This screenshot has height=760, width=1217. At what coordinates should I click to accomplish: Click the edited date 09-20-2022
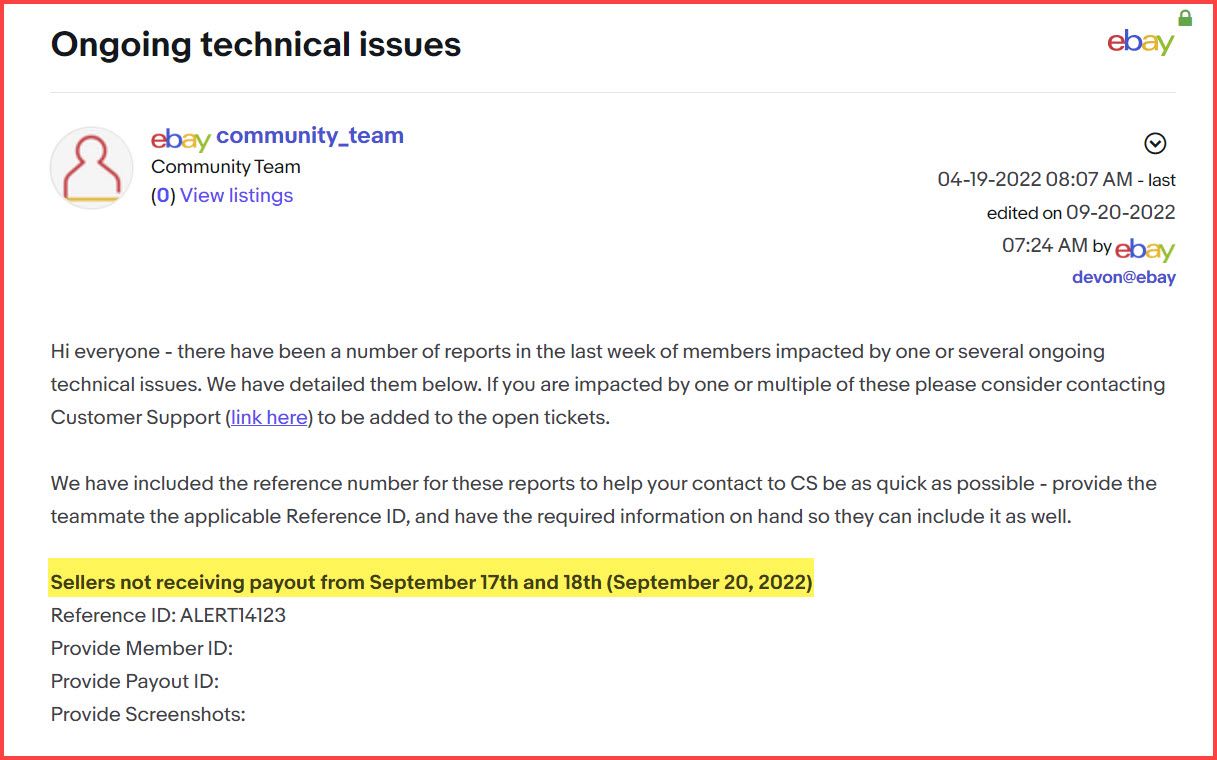click(1121, 212)
